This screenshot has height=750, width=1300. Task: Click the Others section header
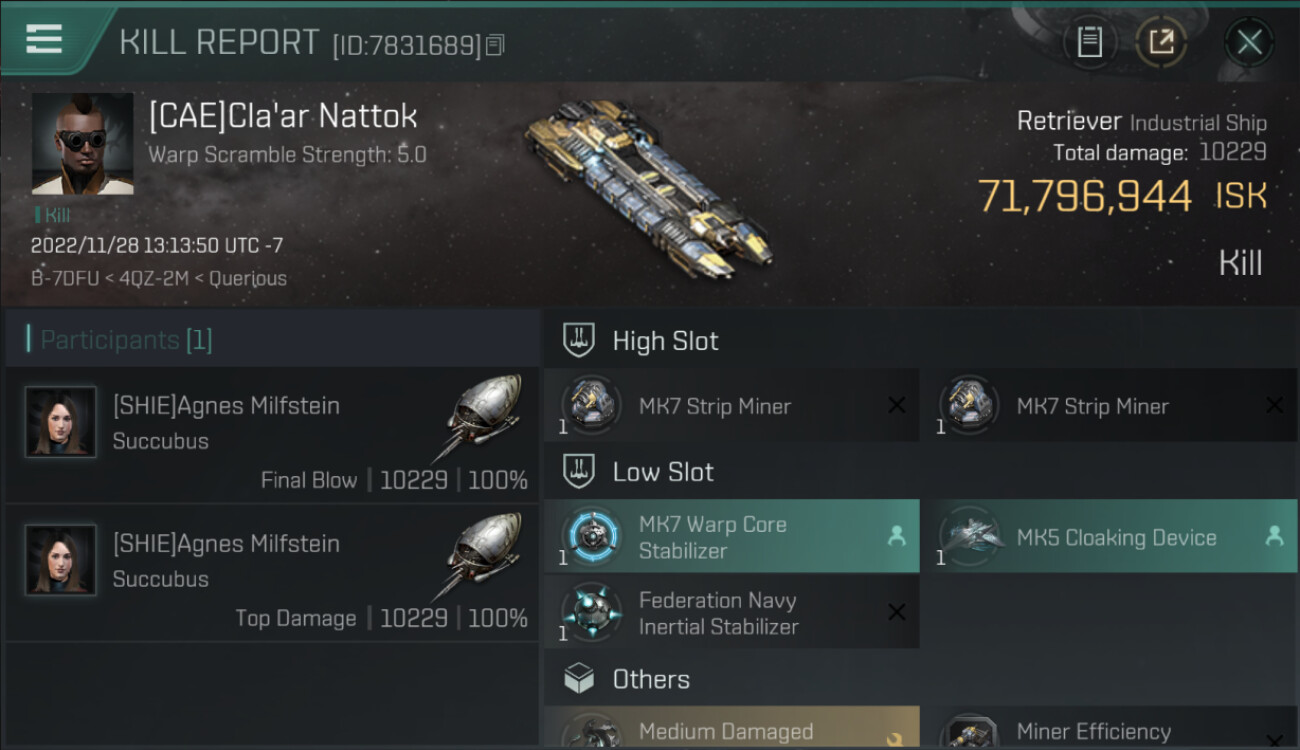point(650,680)
